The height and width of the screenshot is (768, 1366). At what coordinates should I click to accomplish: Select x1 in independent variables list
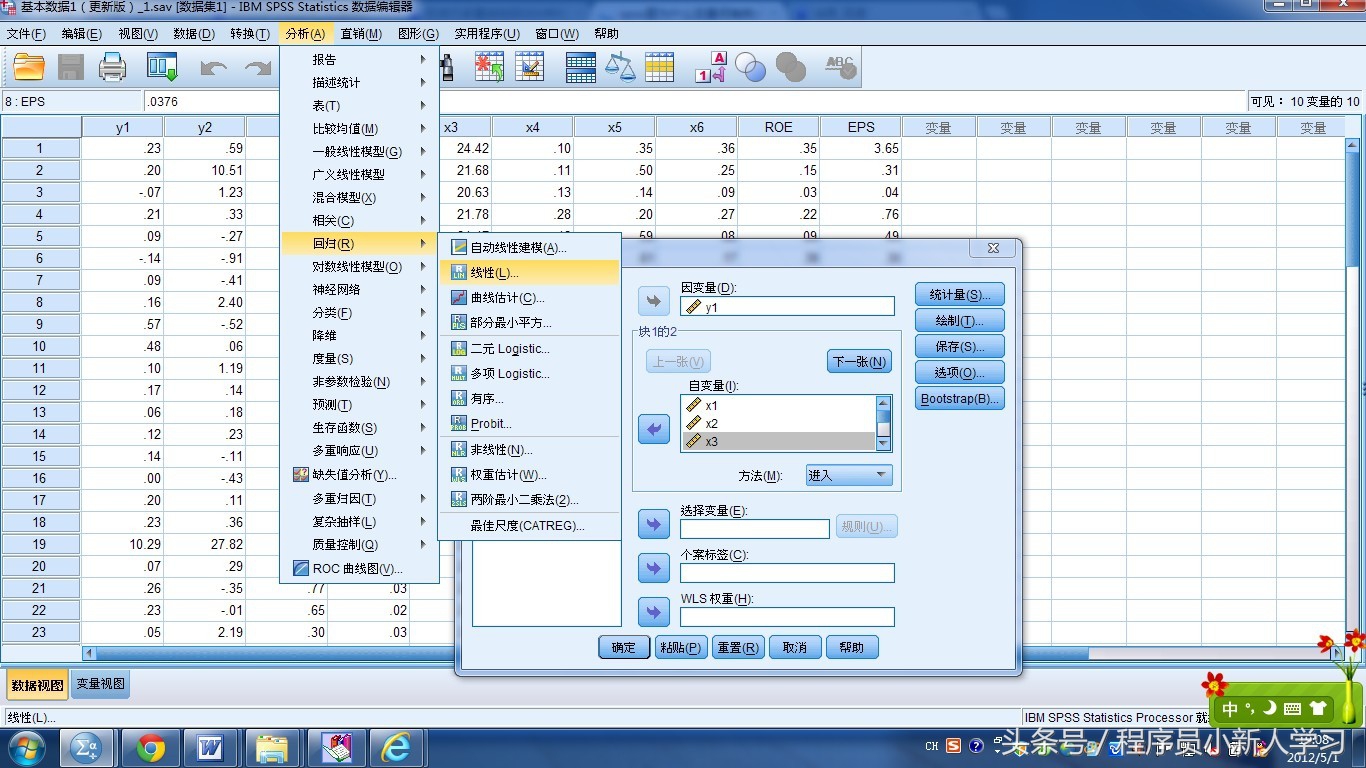779,405
